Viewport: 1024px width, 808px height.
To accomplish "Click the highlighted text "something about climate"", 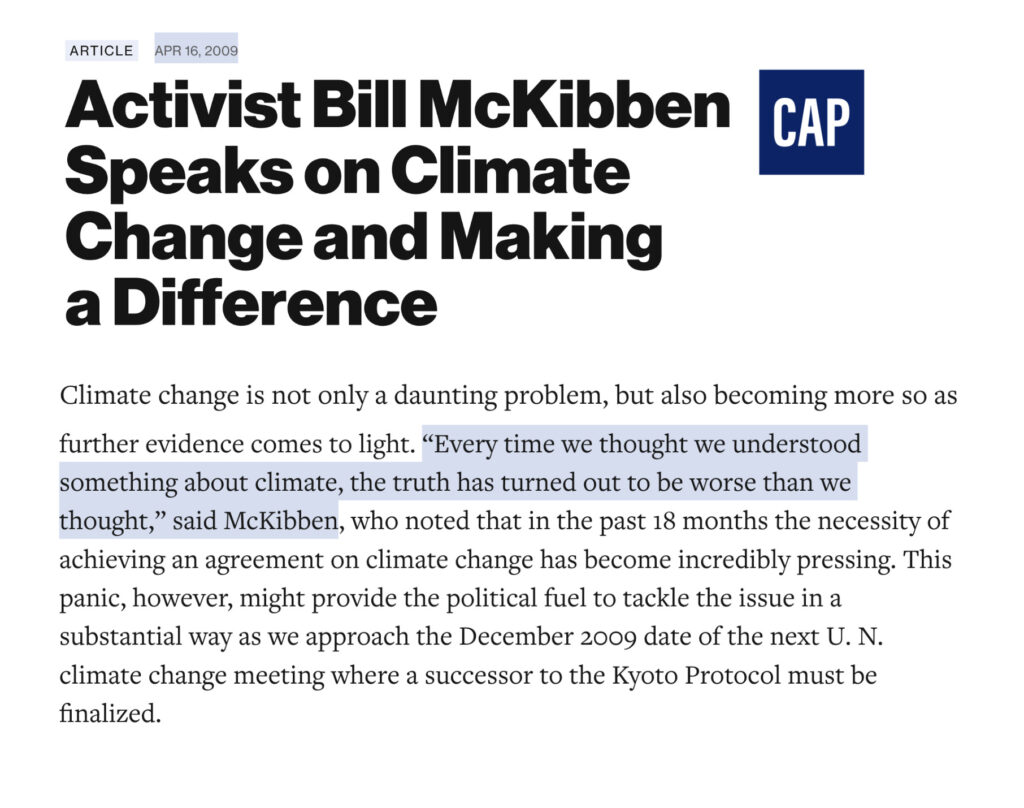I will coord(192,482).
